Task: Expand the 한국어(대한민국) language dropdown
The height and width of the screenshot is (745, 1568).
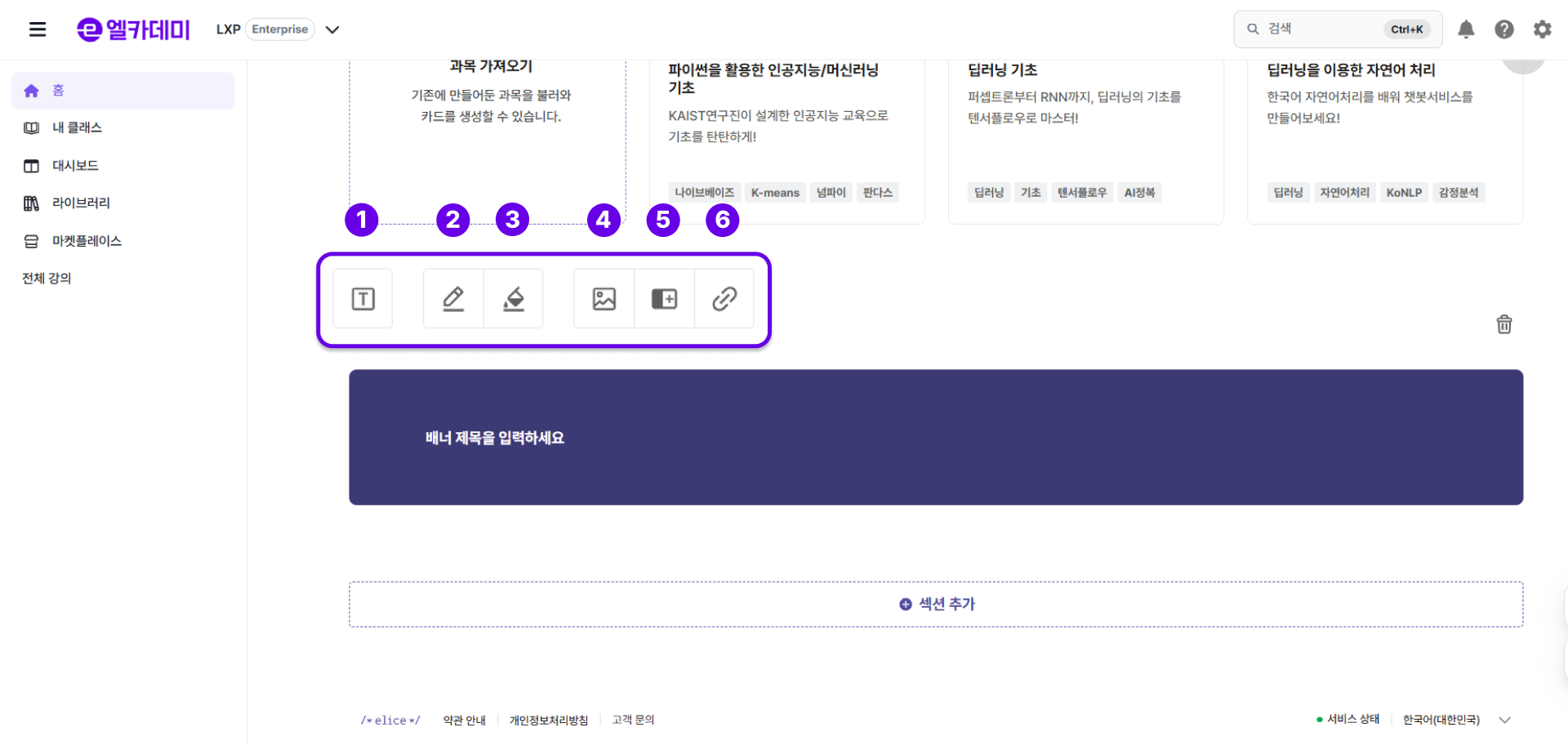Action: click(x=1458, y=720)
